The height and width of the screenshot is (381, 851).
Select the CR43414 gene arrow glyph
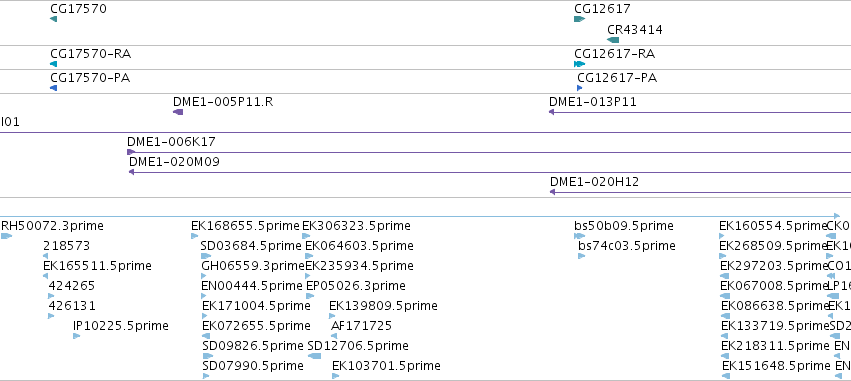click(x=613, y=40)
